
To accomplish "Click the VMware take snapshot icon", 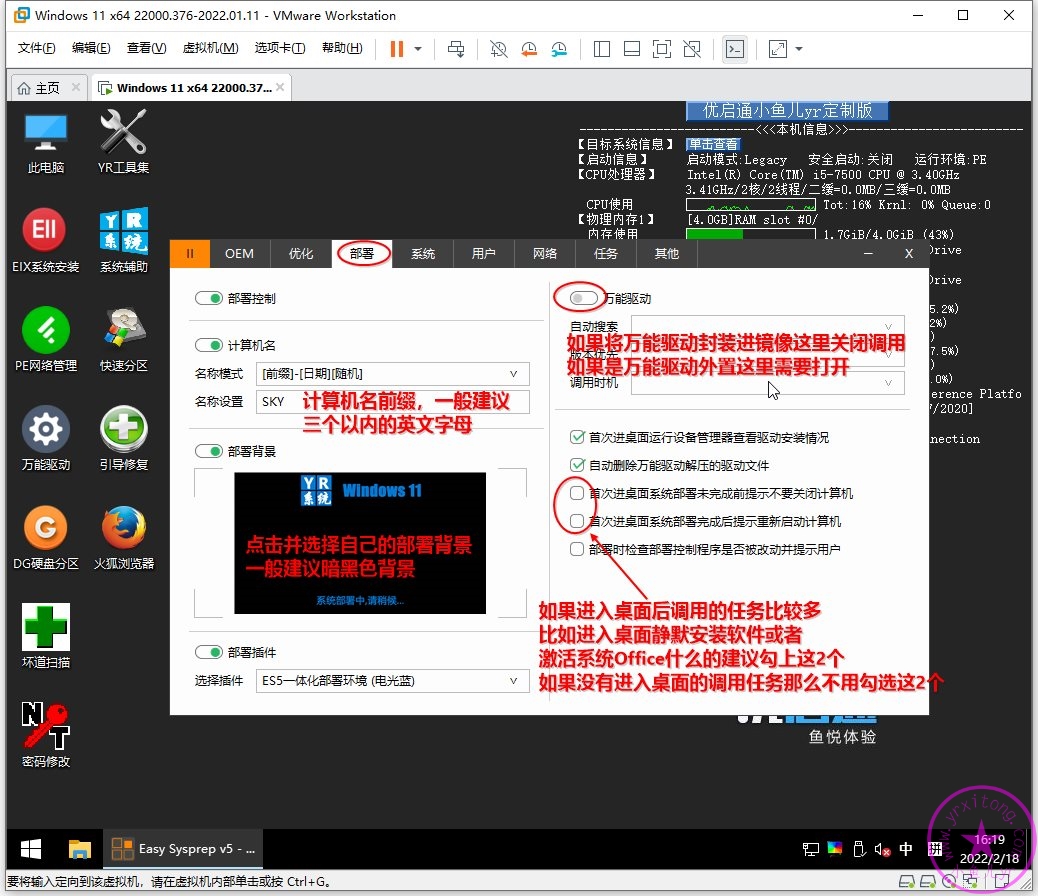I will (498, 48).
